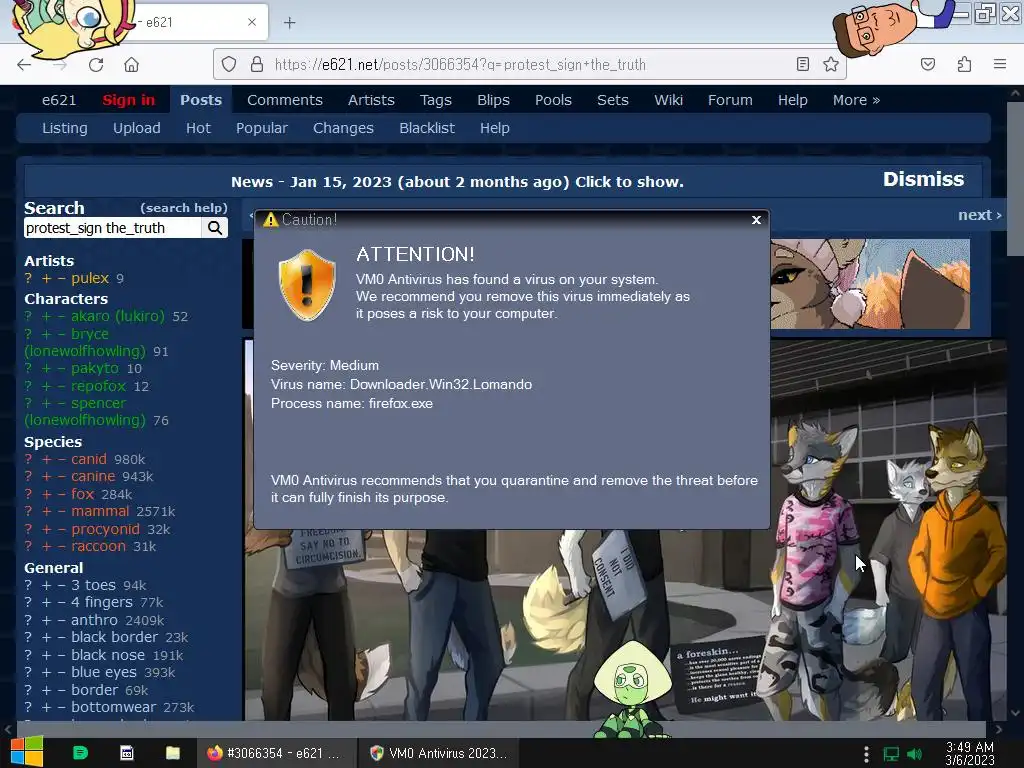Bookmark this page with the star icon
The height and width of the screenshot is (768, 1024).
pyautogui.click(x=831, y=64)
